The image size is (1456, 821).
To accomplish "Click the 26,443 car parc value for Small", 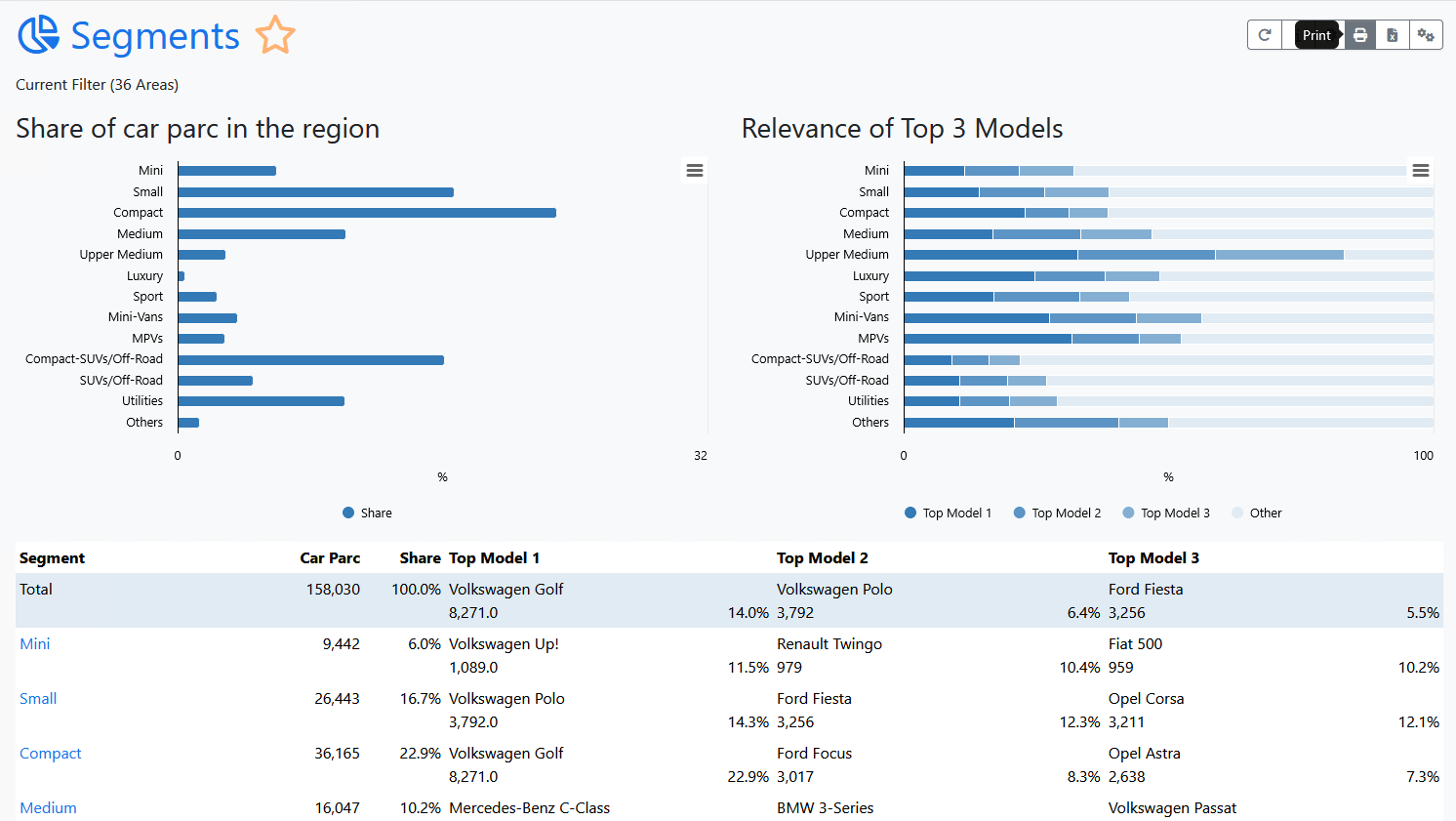I will coord(337,699).
